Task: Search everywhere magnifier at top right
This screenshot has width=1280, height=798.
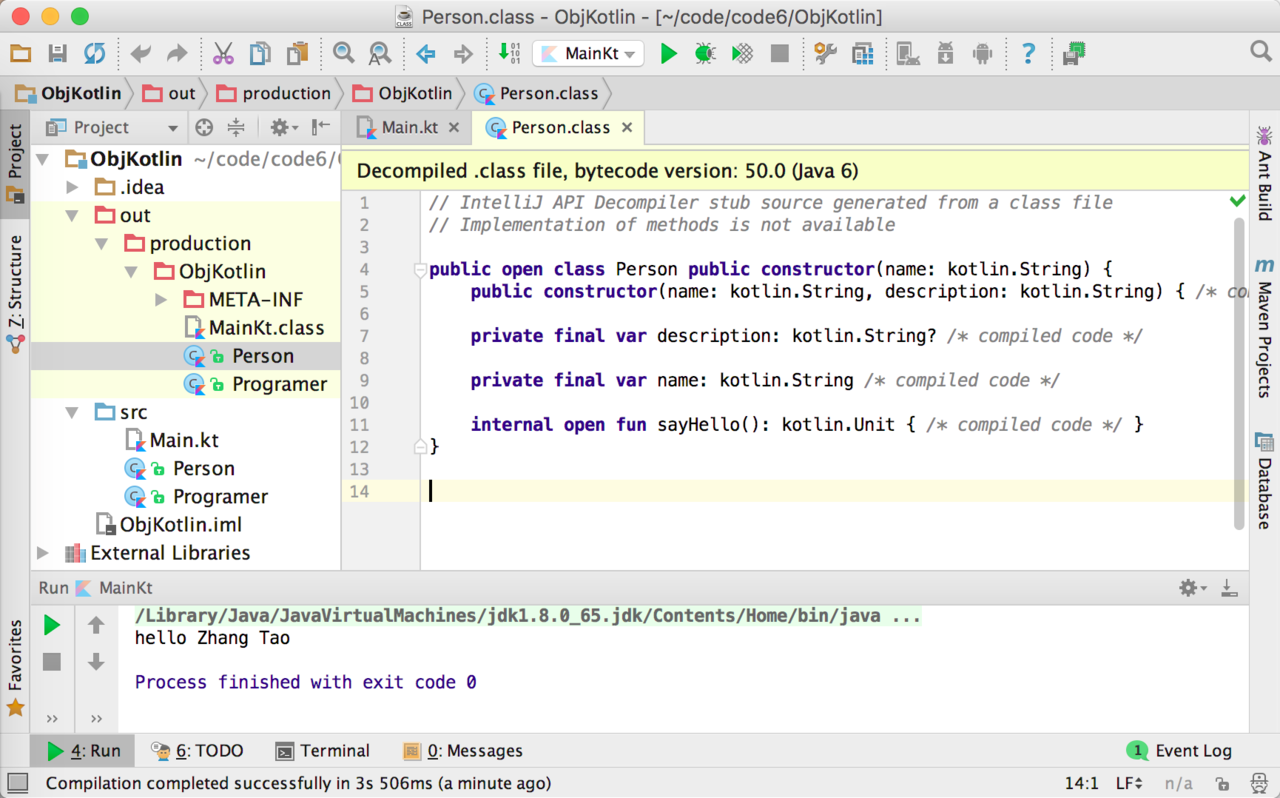Action: pyautogui.click(x=1261, y=52)
